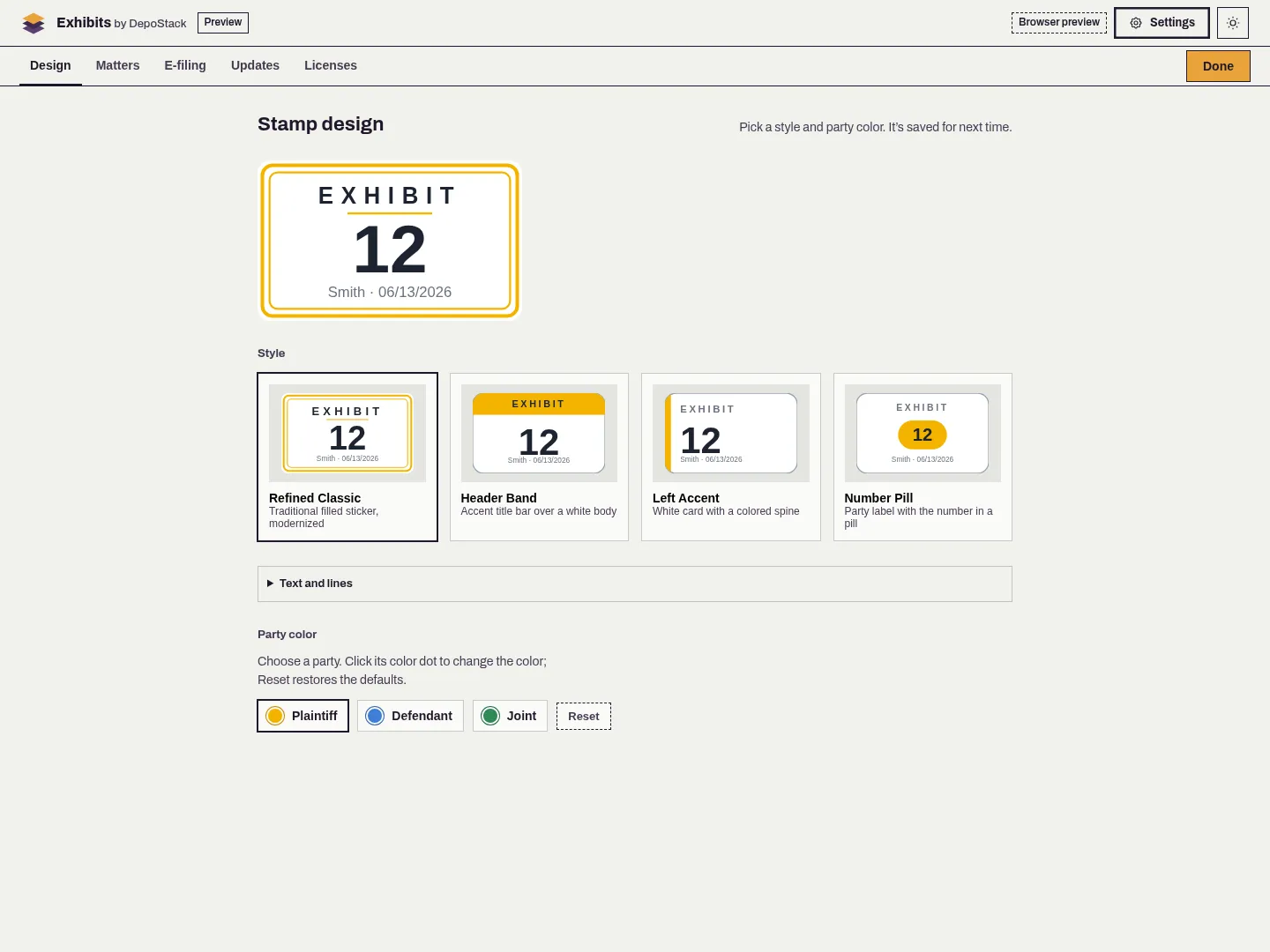
Task: Click the large exhibit stamp preview
Action: [390, 241]
